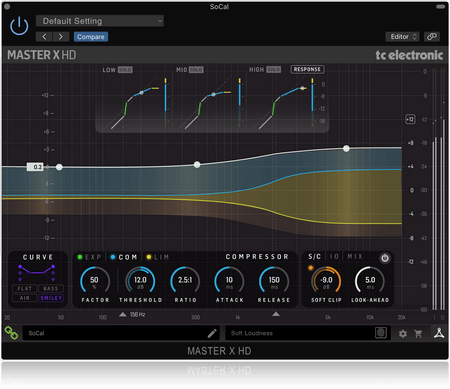Open the S/C tab
This screenshot has height=389, width=450.
point(314,256)
